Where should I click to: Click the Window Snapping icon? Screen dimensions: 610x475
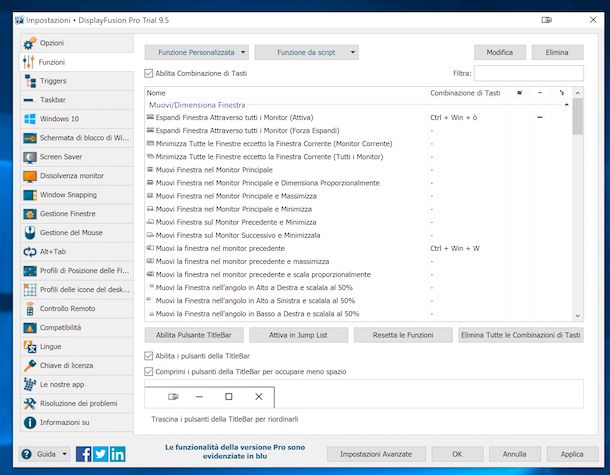tap(30, 195)
